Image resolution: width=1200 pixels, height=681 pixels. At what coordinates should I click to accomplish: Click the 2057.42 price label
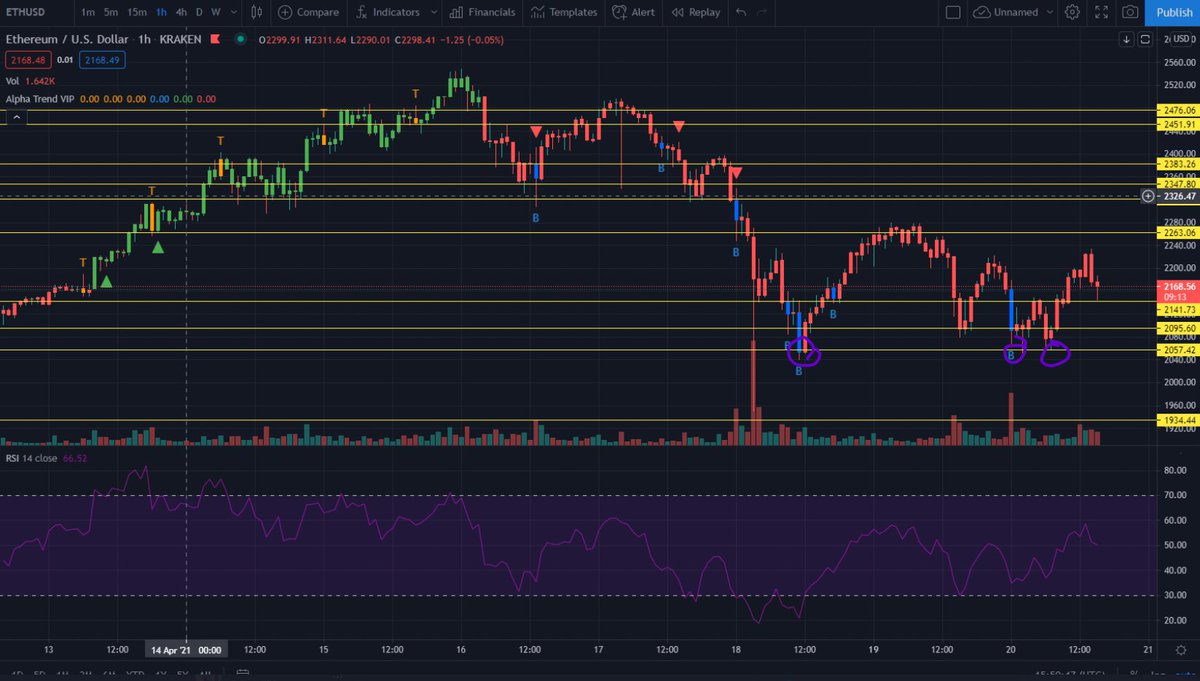click(x=1179, y=350)
